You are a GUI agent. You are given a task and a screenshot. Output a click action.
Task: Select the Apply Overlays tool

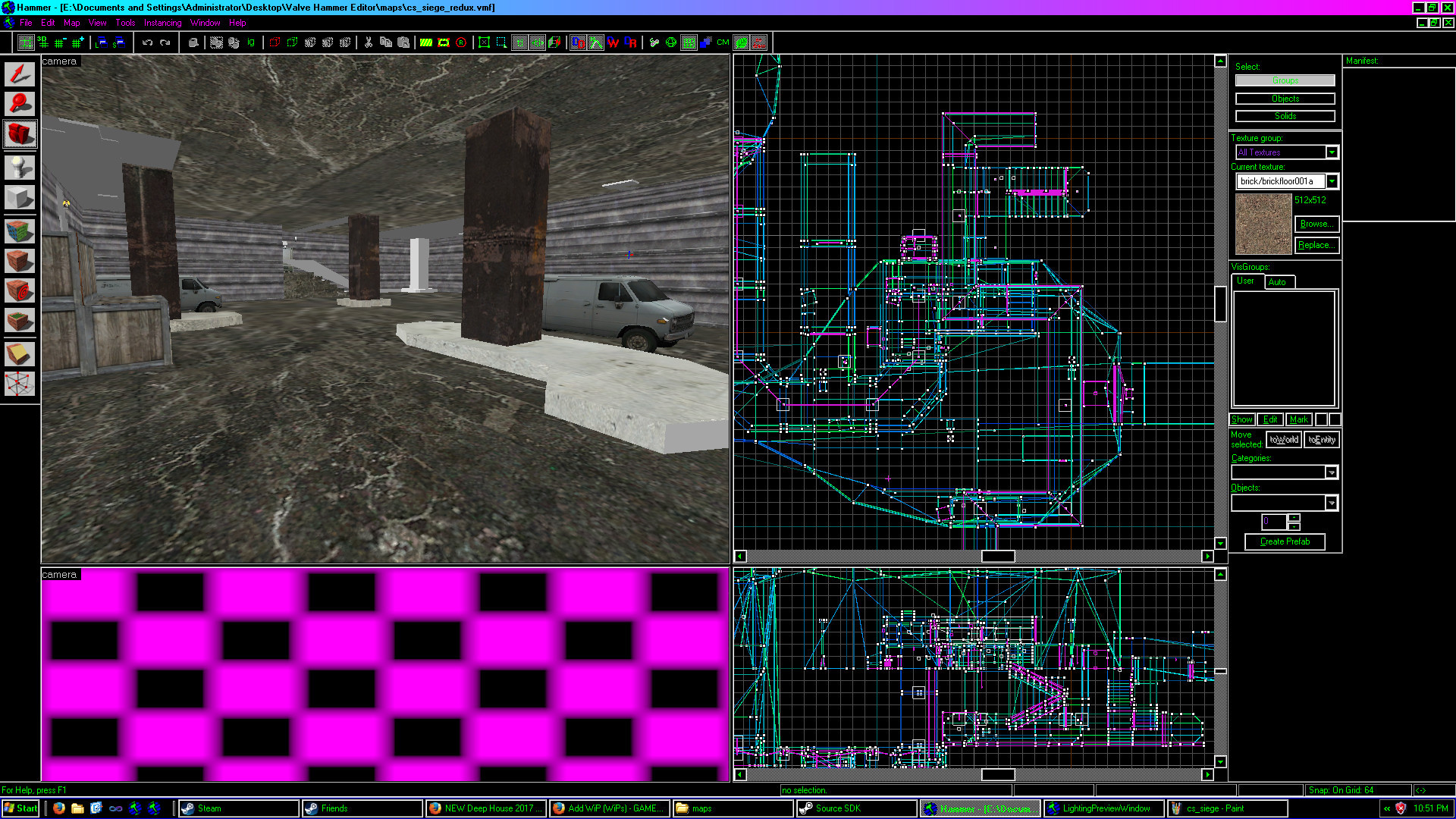[x=20, y=322]
